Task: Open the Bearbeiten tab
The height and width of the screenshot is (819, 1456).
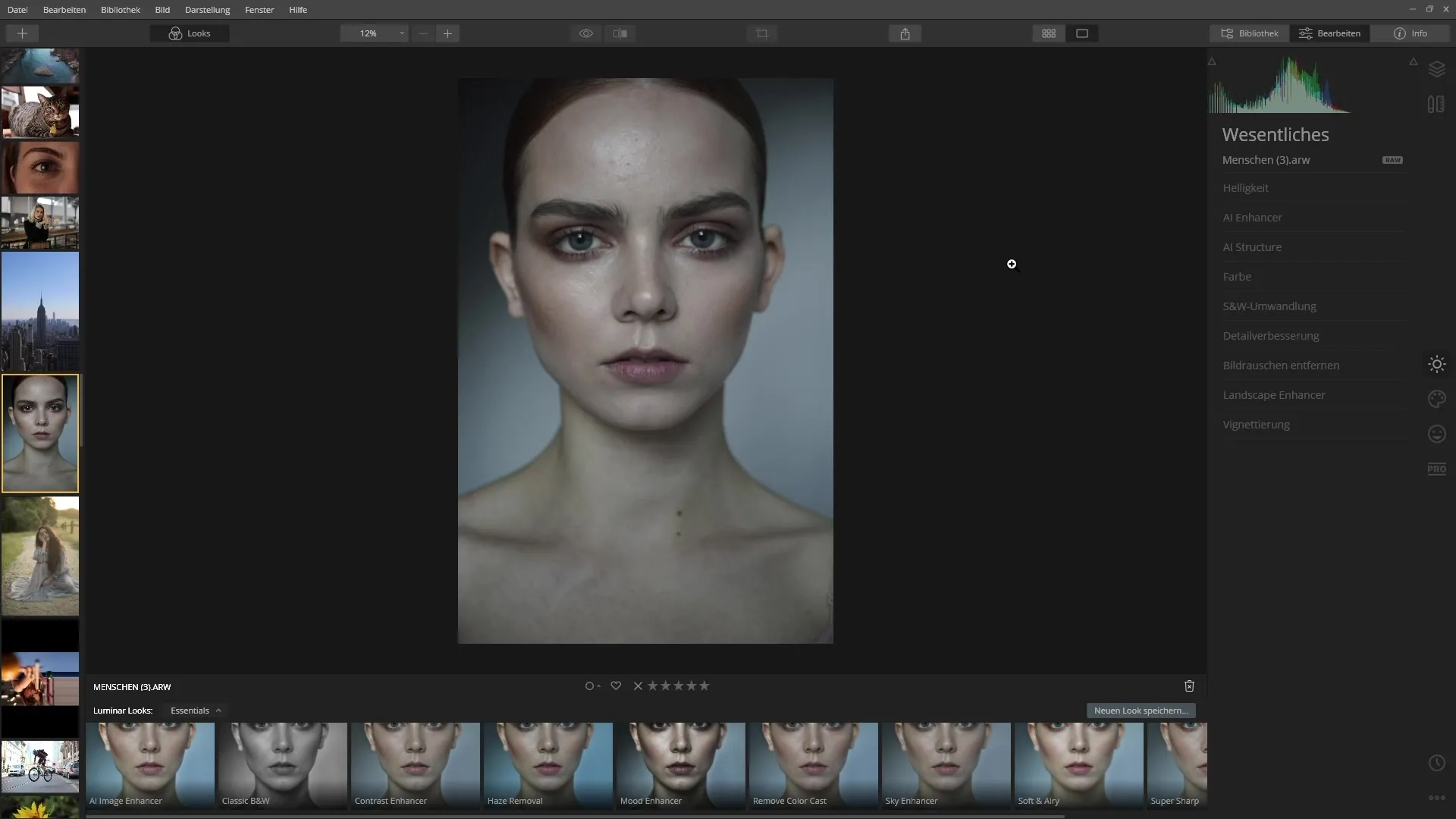Action: [1329, 33]
